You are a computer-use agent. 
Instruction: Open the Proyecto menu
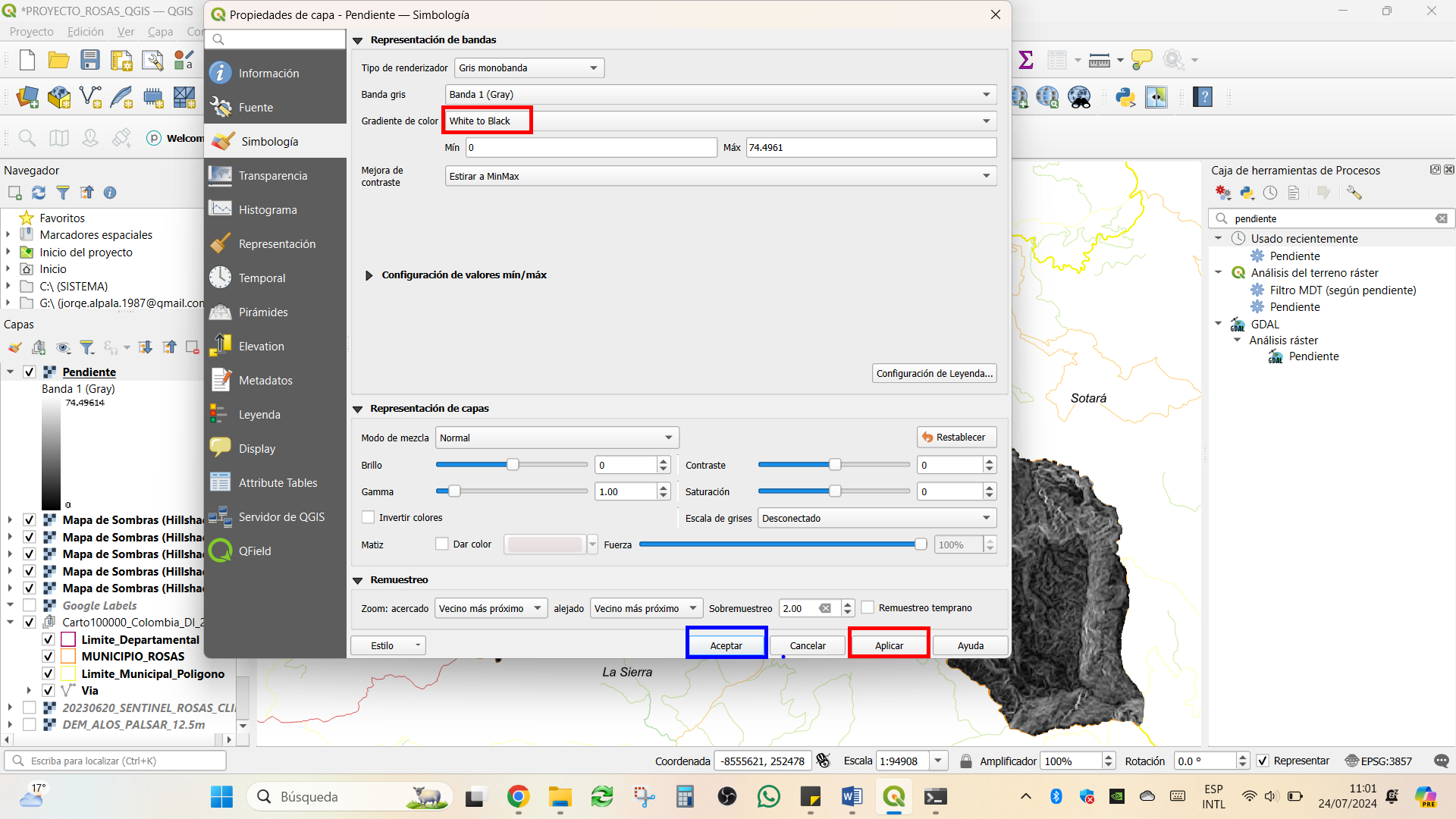coord(31,32)
